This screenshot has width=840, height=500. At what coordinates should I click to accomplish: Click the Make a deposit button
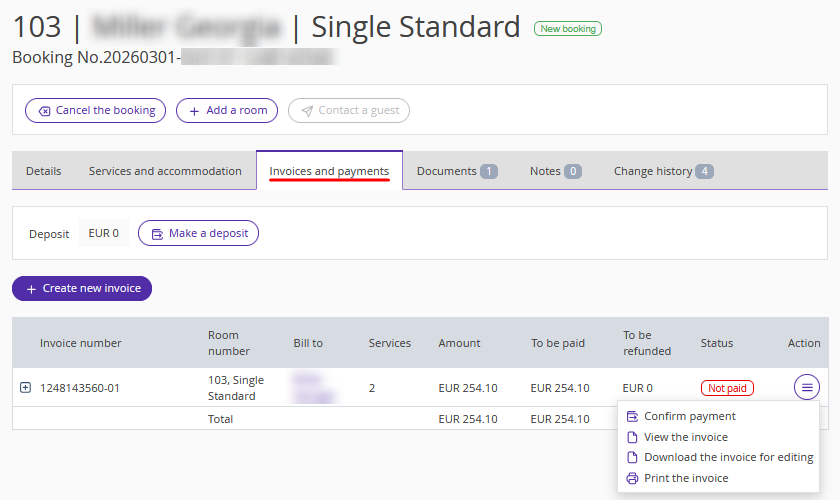[198, 233]
